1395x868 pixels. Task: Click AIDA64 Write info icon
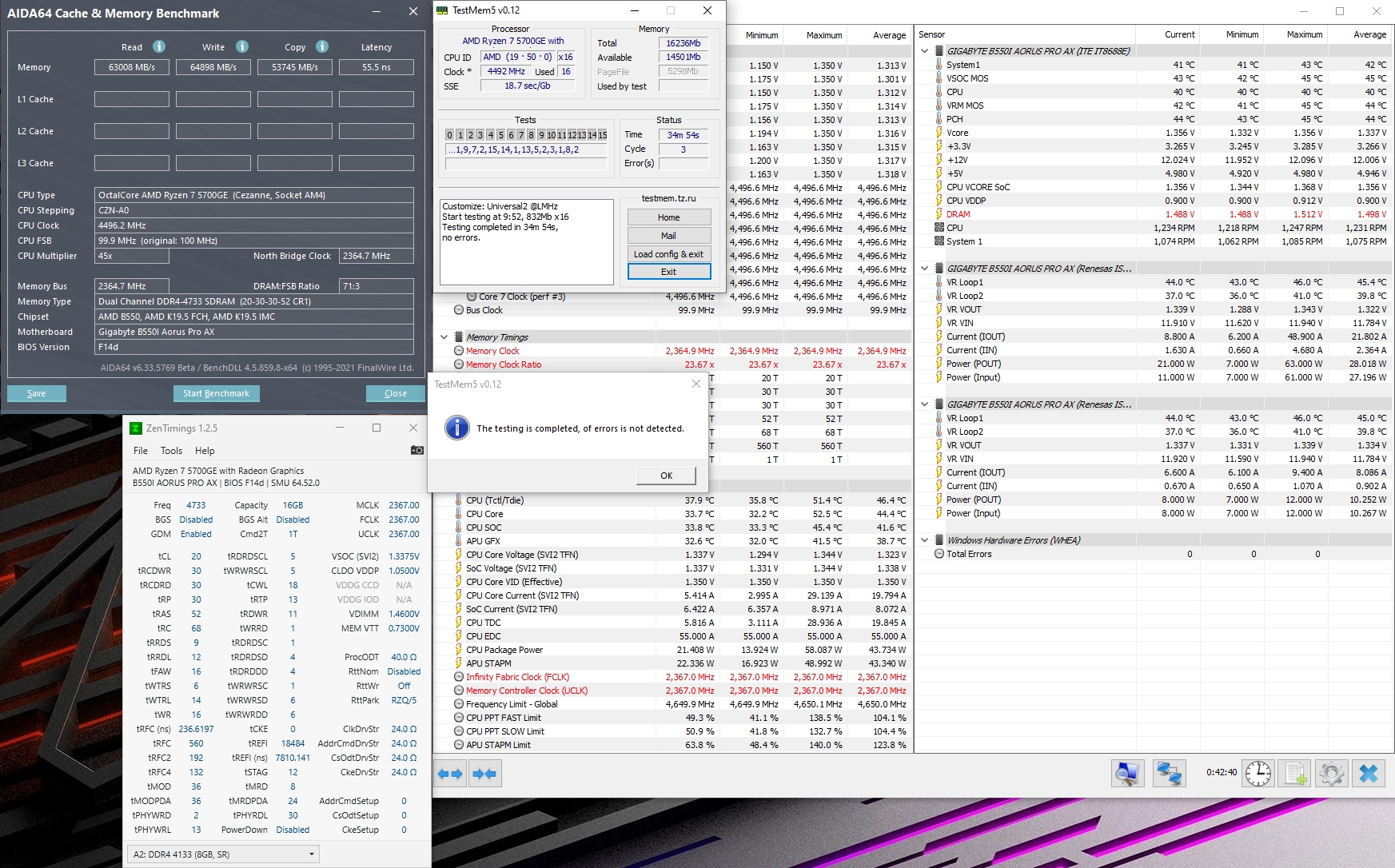tap(242, 46)
